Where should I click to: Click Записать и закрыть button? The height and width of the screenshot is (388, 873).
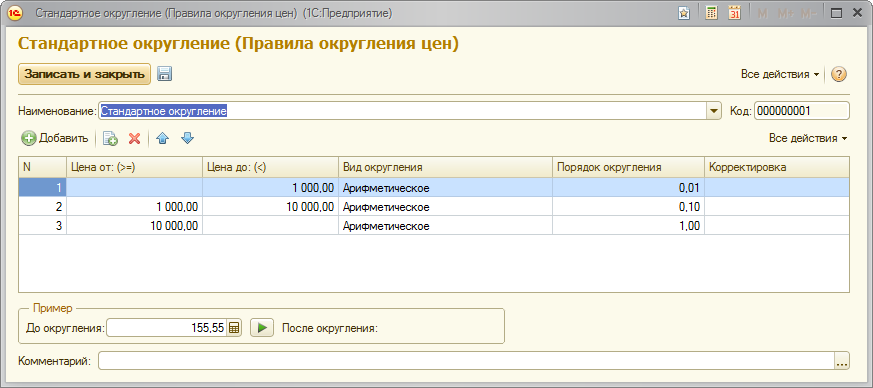85,74
